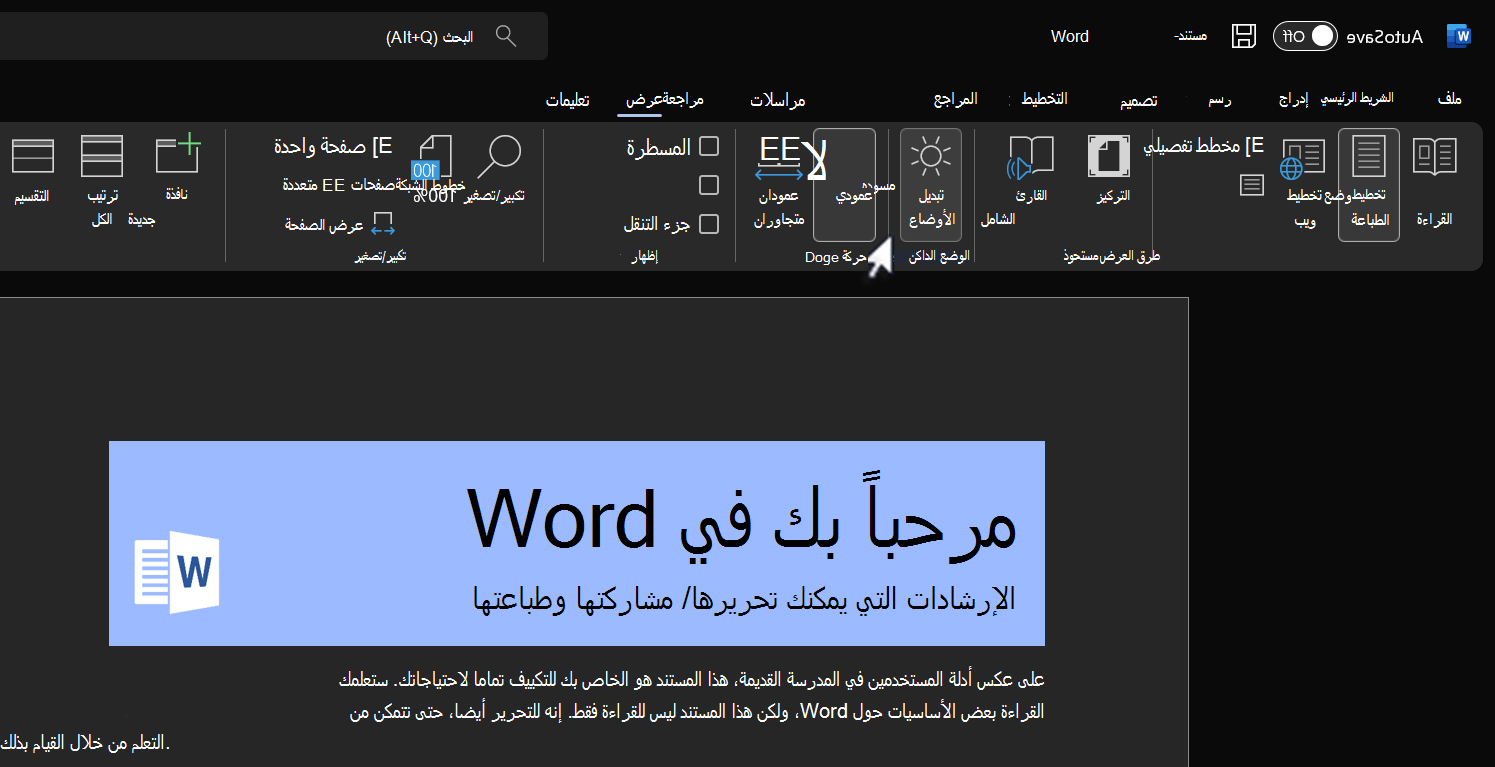
Task: Open the Review (مراجعة) tab
Action: [x=684, y=99]
